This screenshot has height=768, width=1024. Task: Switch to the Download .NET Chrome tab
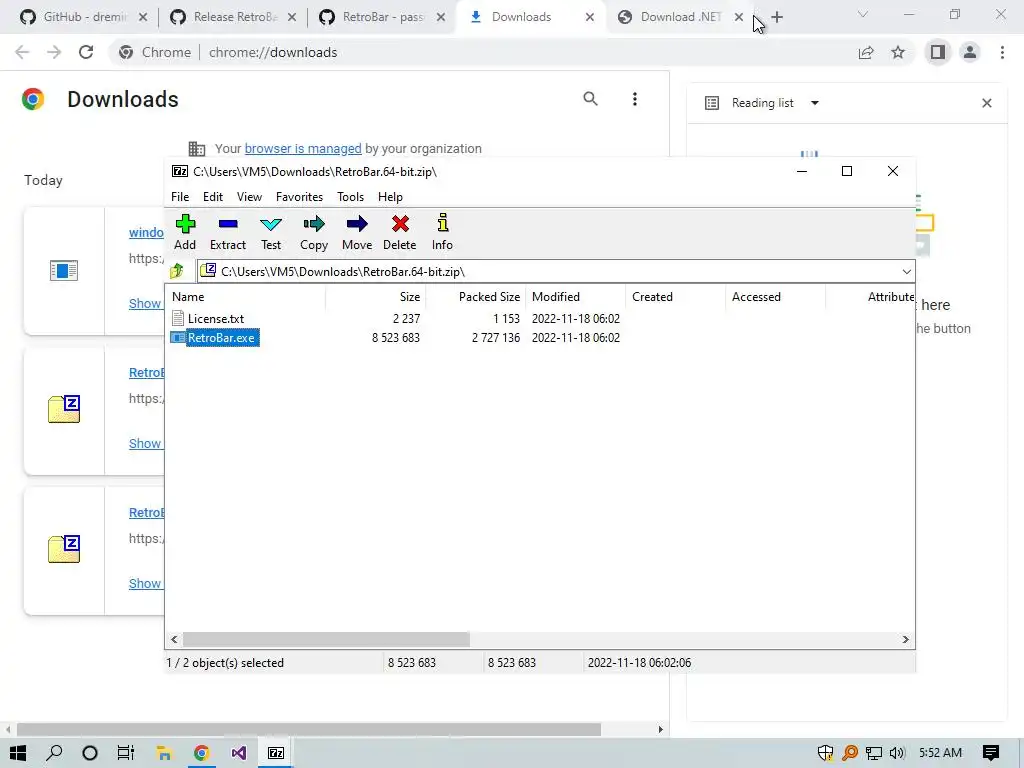pyautogui.click(x=679, y=17)
